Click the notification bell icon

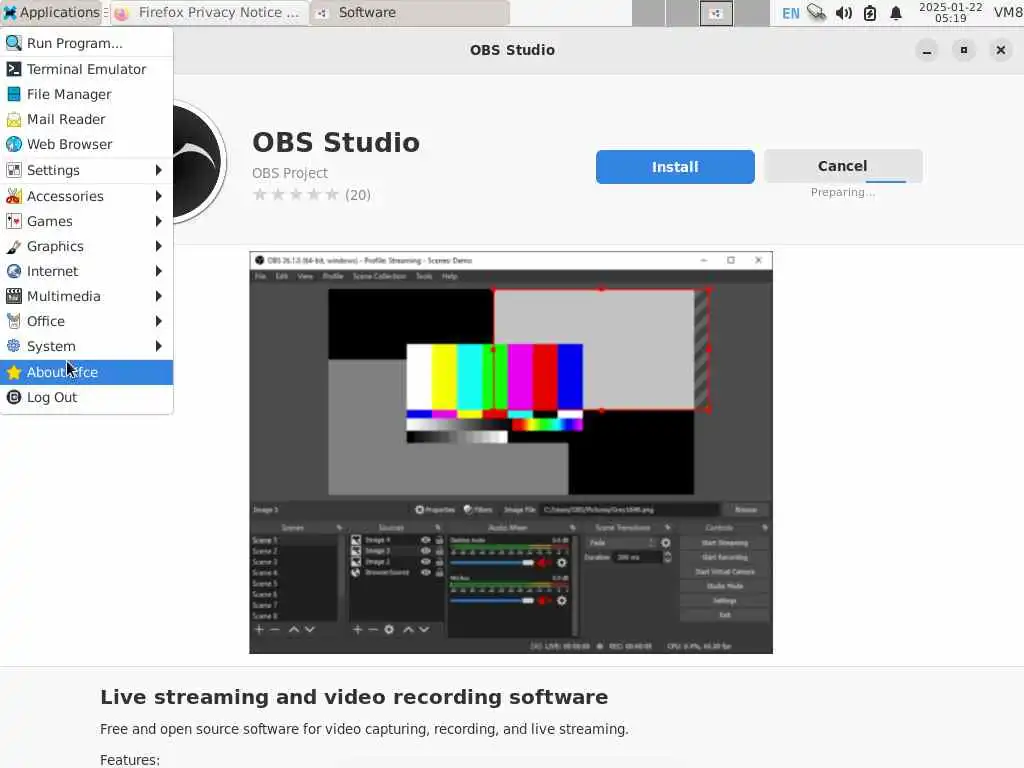(x=895, y=13)
